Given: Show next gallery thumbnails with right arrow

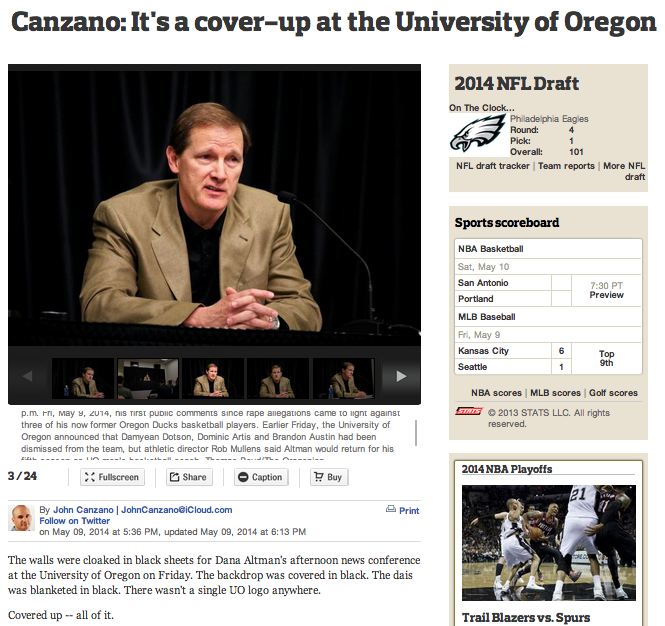Looking at the screenshot, I should click(401, 376).
